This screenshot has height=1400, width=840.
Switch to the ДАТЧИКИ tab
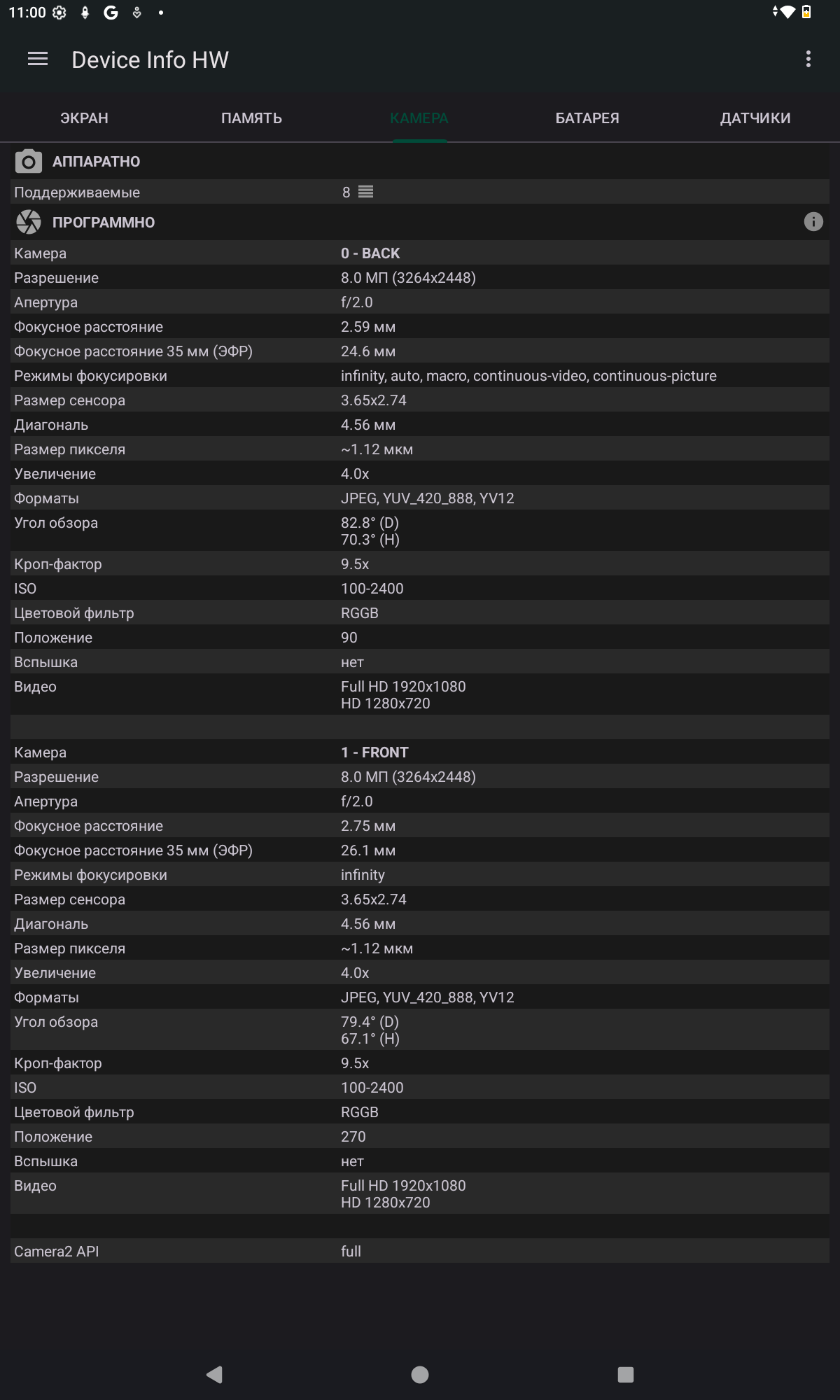(755, 118)
